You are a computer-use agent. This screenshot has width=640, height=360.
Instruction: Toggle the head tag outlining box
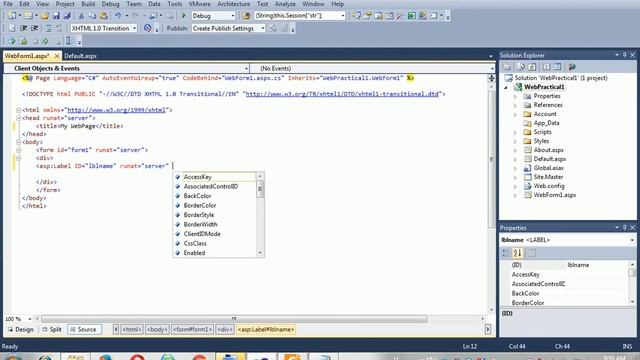(x=18, y=118)
